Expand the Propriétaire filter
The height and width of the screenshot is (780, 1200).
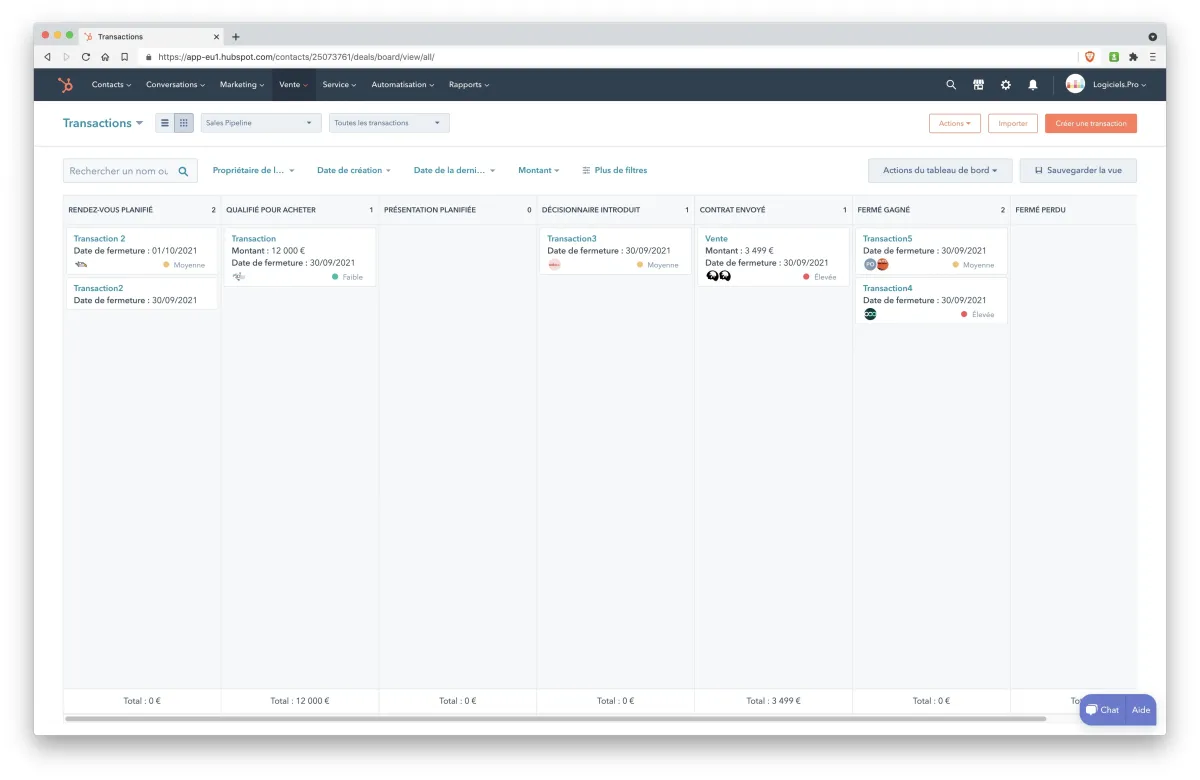pyautogui.click(x=254, y=171)
